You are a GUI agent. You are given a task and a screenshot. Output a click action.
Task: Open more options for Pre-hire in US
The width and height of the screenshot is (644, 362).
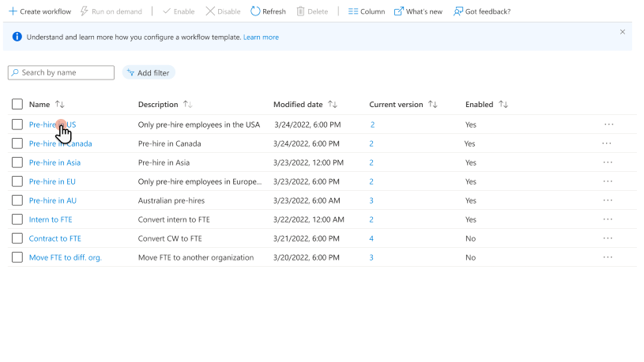coord(609,124)
